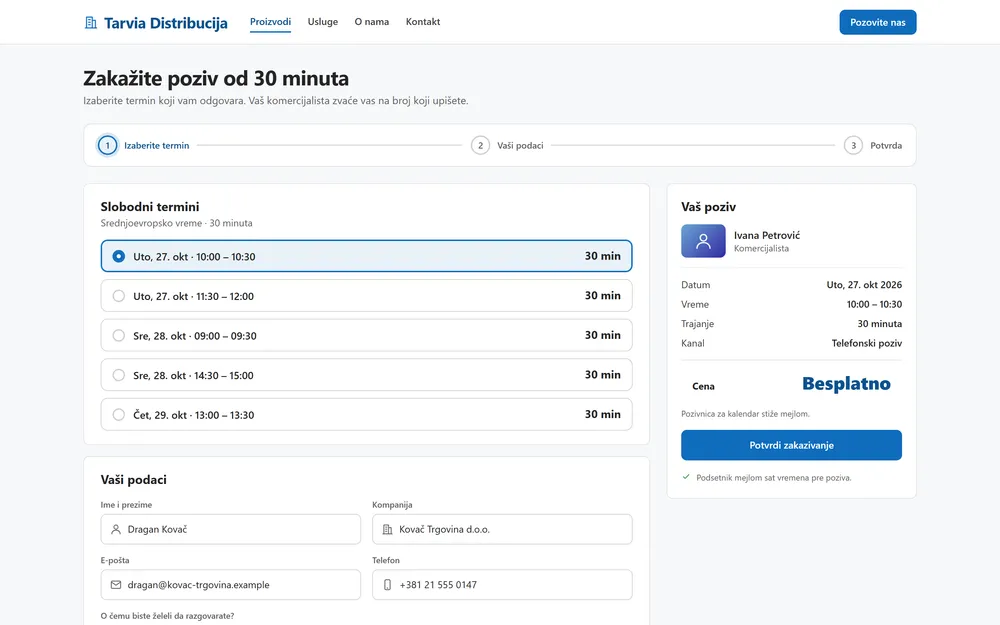Select the Uto, 27. okt 10:00 – 10:30 slot
Viewport: 1000px width, 625px height.
click(x=366, y=256)
